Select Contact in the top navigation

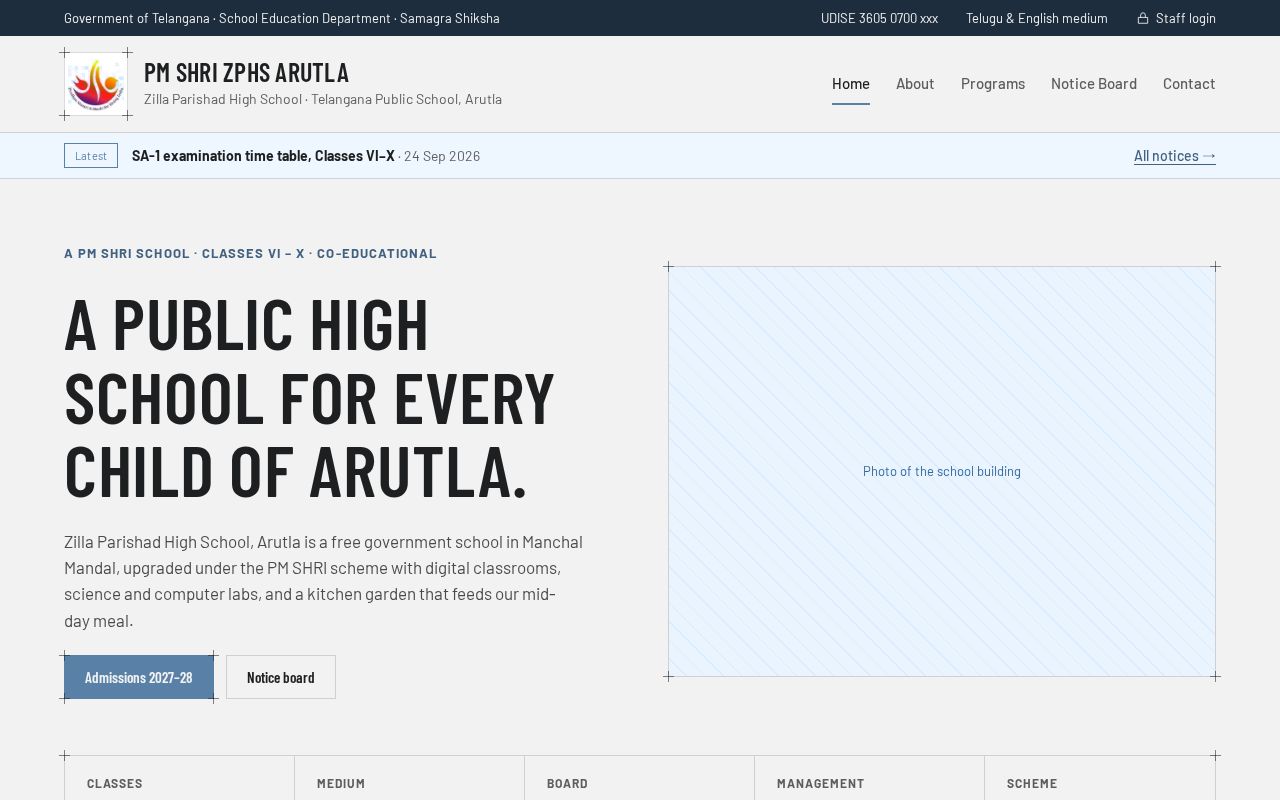[1189, 84]
